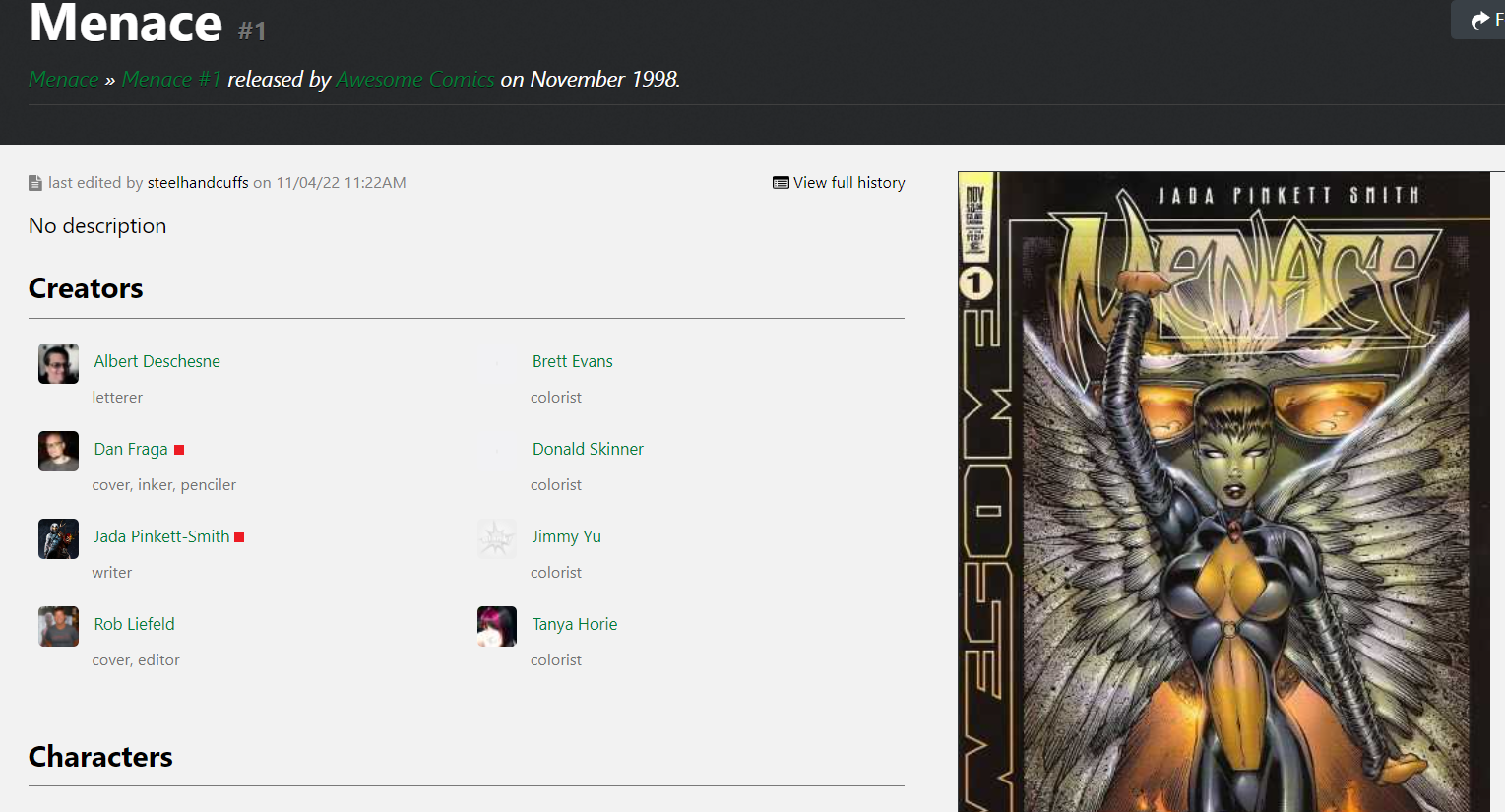Click the 'writer' role text
Screen dimensions: 1505x812
click(112, 573)
